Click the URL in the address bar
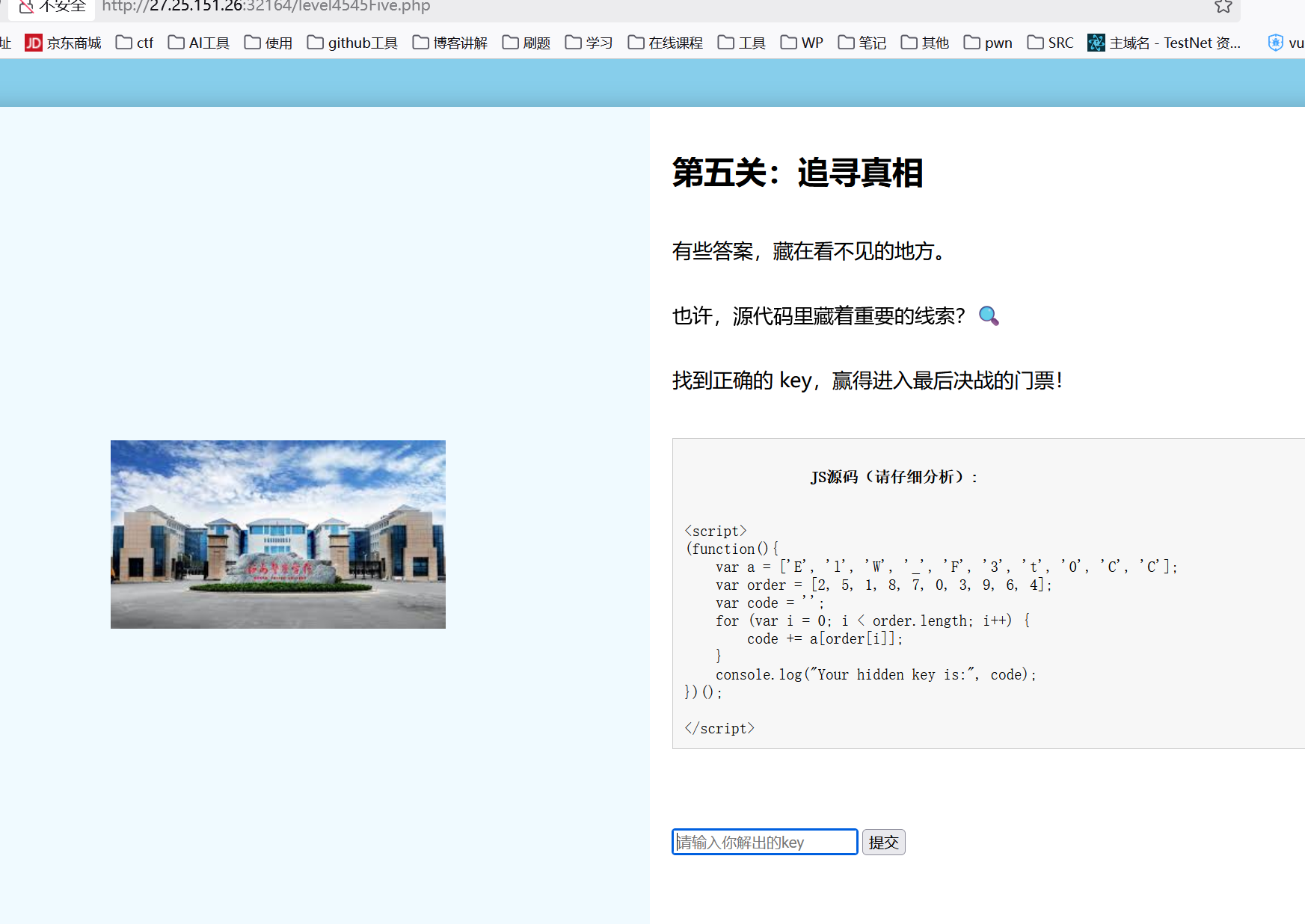This screenshot has width=1305, height=924. (266, 6)
